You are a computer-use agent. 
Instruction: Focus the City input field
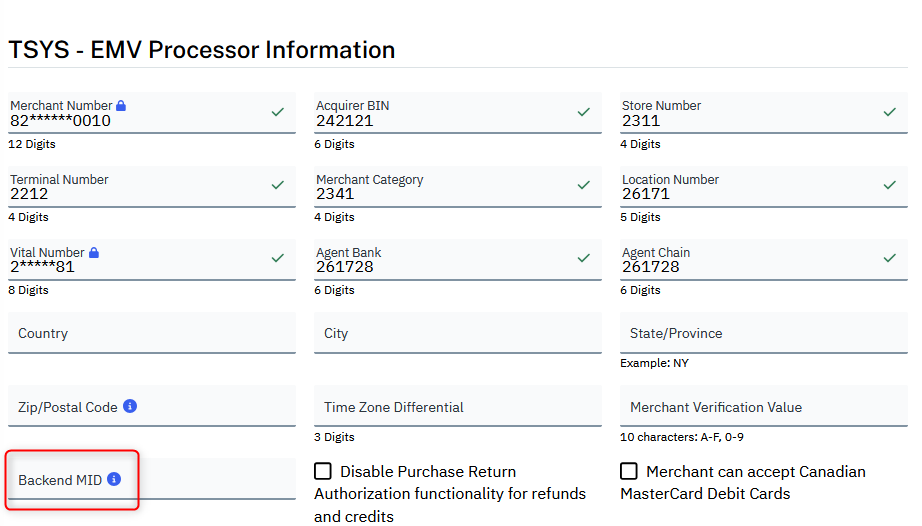coord(457,334)
